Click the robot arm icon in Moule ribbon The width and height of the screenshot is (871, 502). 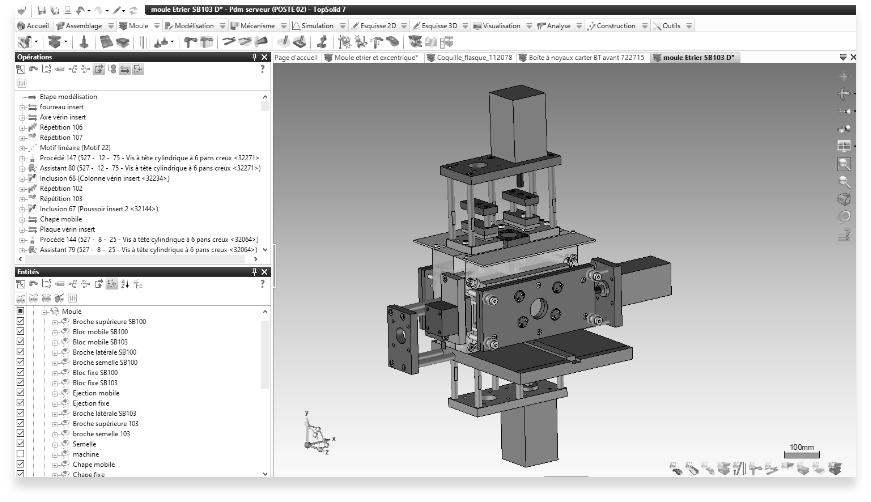tap(322, 42)
